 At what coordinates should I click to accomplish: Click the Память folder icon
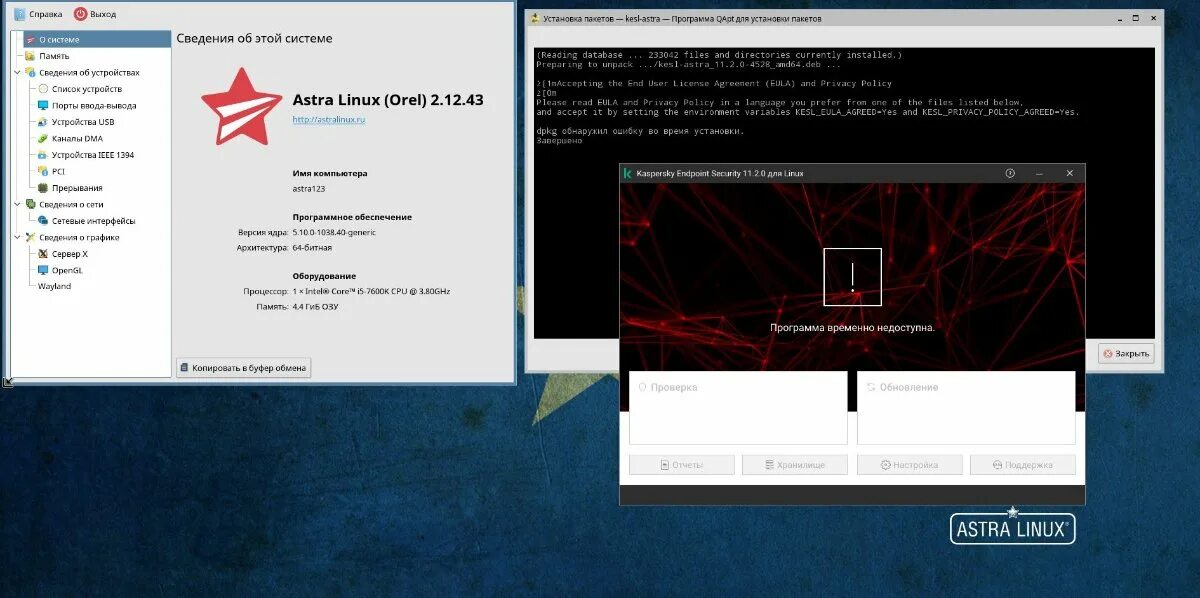click(x=30, y=56)
